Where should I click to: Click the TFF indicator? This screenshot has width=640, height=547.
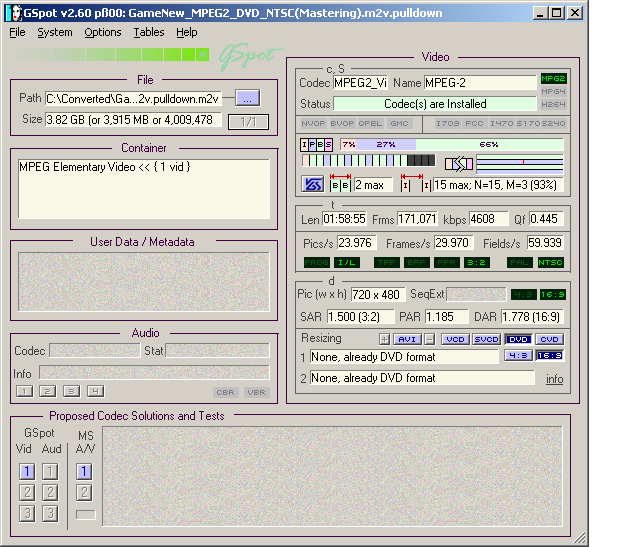point(387,262)
